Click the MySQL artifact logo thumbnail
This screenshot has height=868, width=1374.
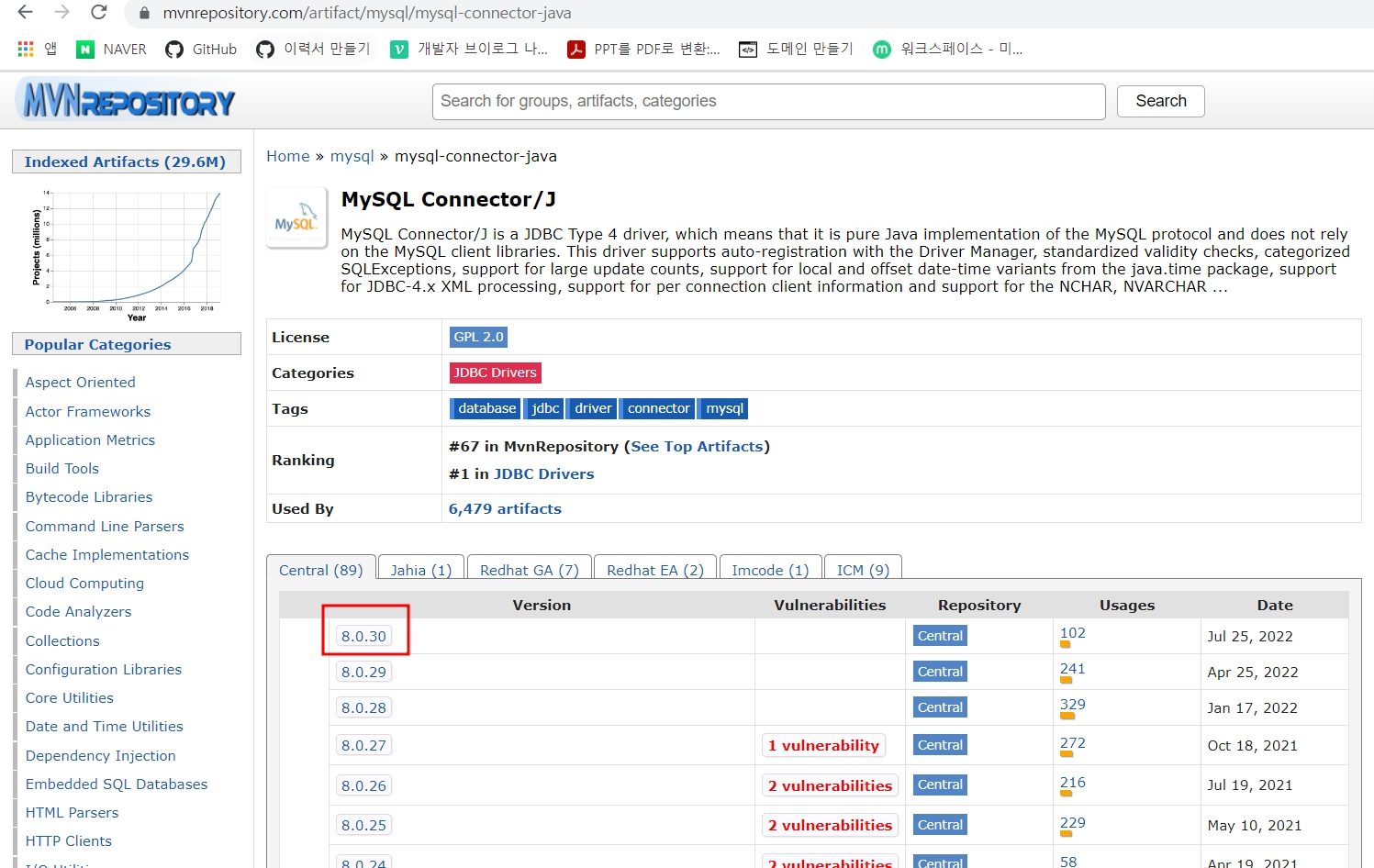[296, 217]
